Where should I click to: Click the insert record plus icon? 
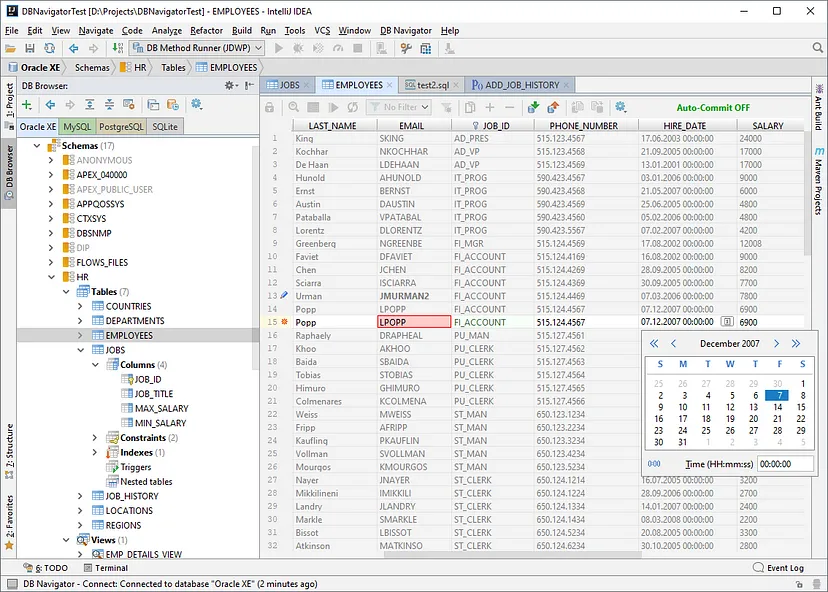(490, 107)
